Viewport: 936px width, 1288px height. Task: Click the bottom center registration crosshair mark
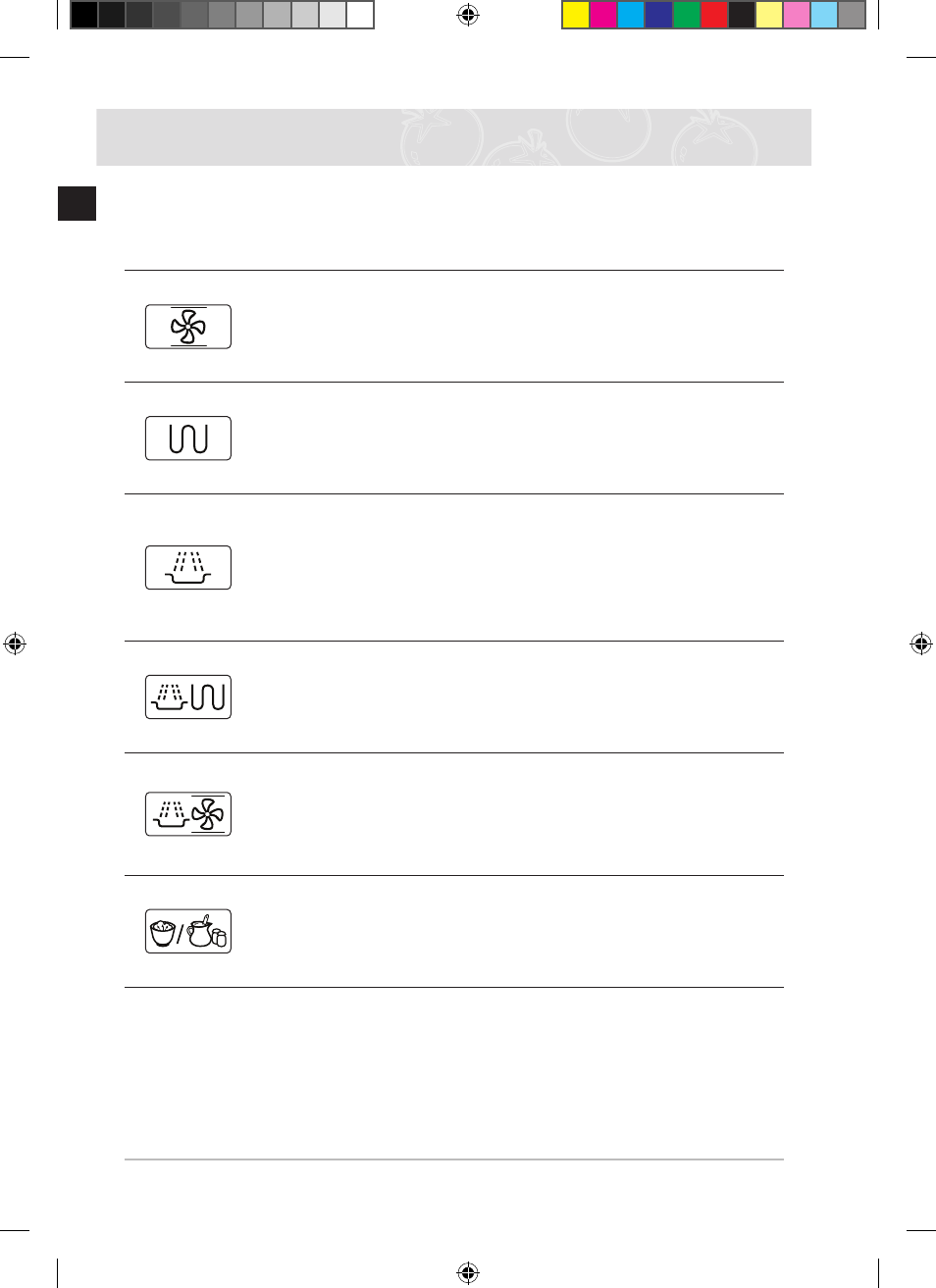tap(468, 1273)
